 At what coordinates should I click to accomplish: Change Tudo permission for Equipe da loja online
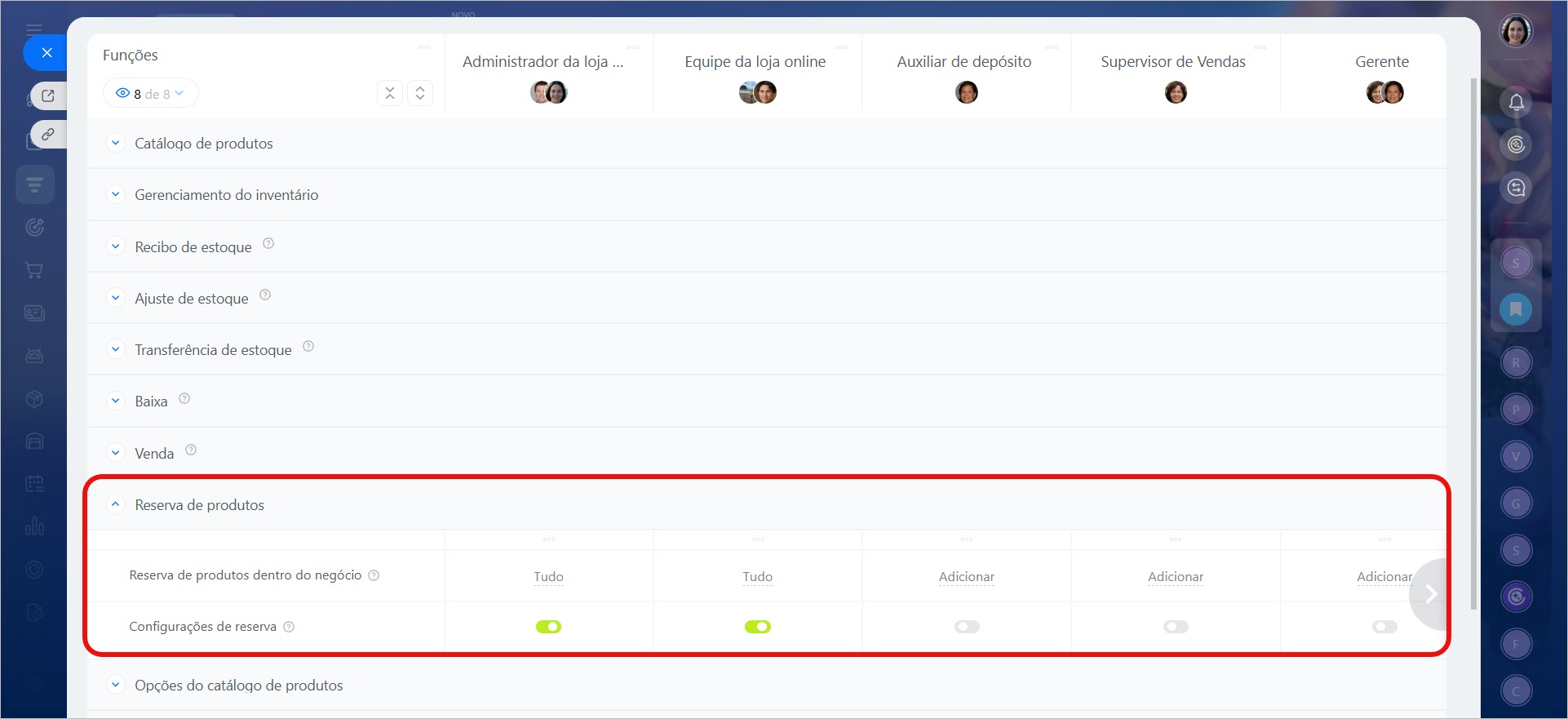(x=757, y=576)
